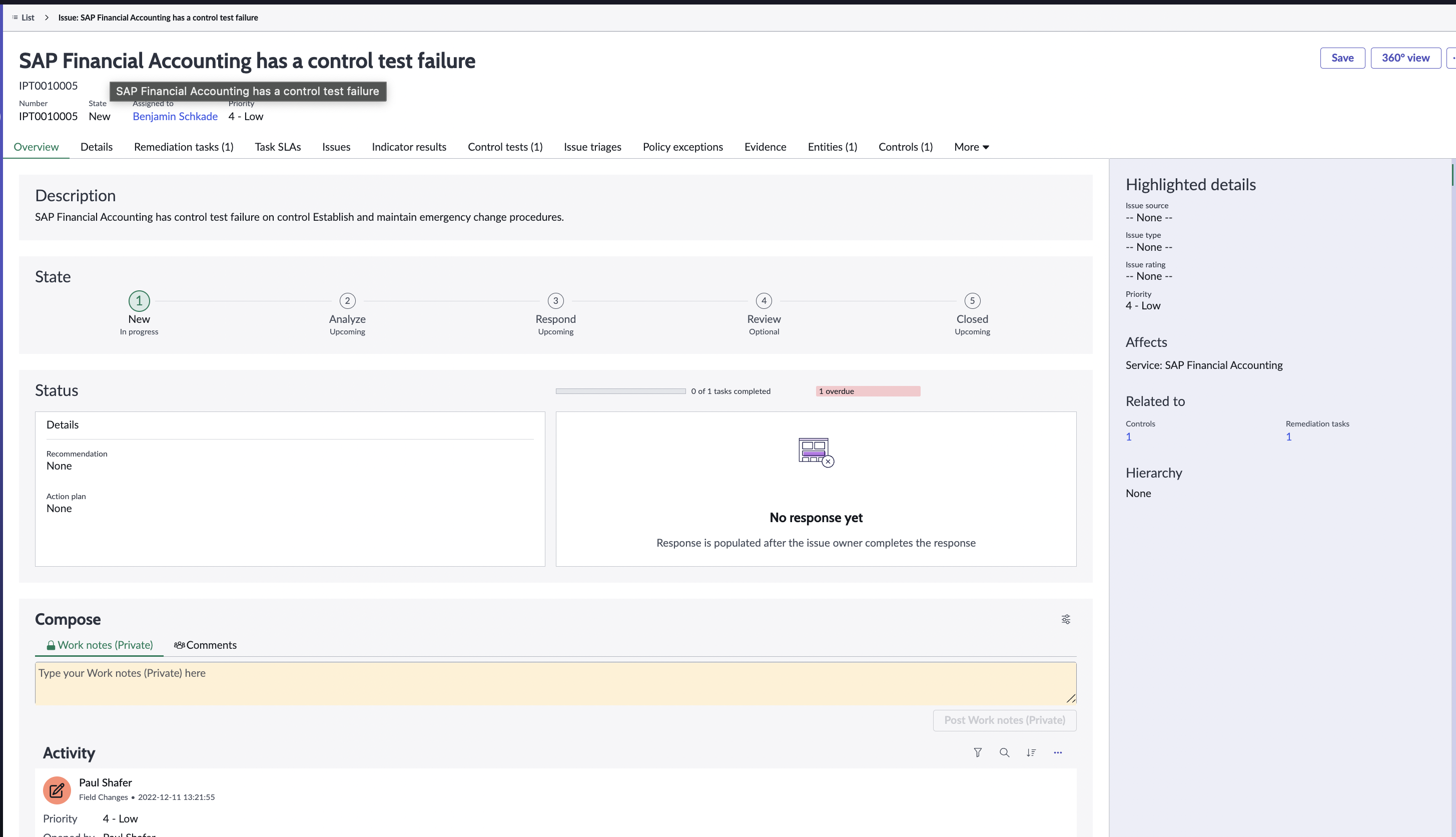Click header Priority 4 - Low value

pos(246,116)
